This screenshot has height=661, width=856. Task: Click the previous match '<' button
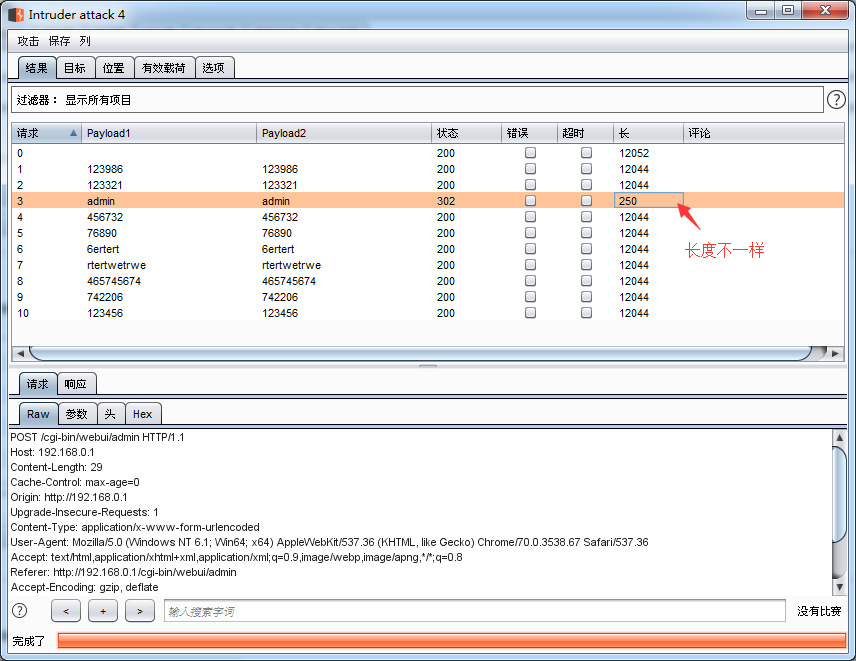[65, 611]
